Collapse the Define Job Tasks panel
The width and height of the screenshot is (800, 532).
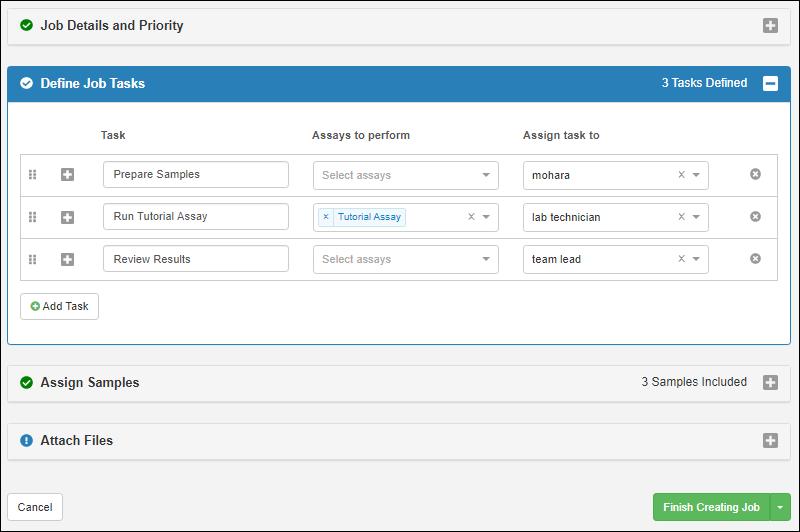(770, 84)
